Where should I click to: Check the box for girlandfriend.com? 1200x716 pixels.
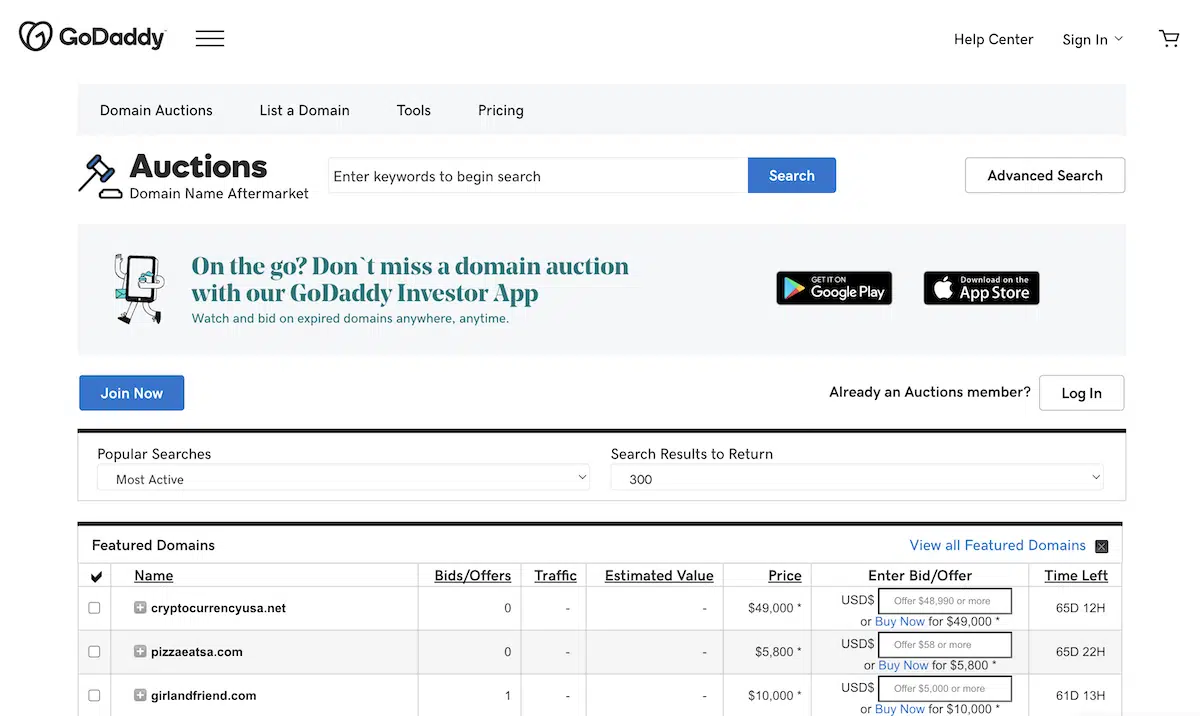pos(94,695)
